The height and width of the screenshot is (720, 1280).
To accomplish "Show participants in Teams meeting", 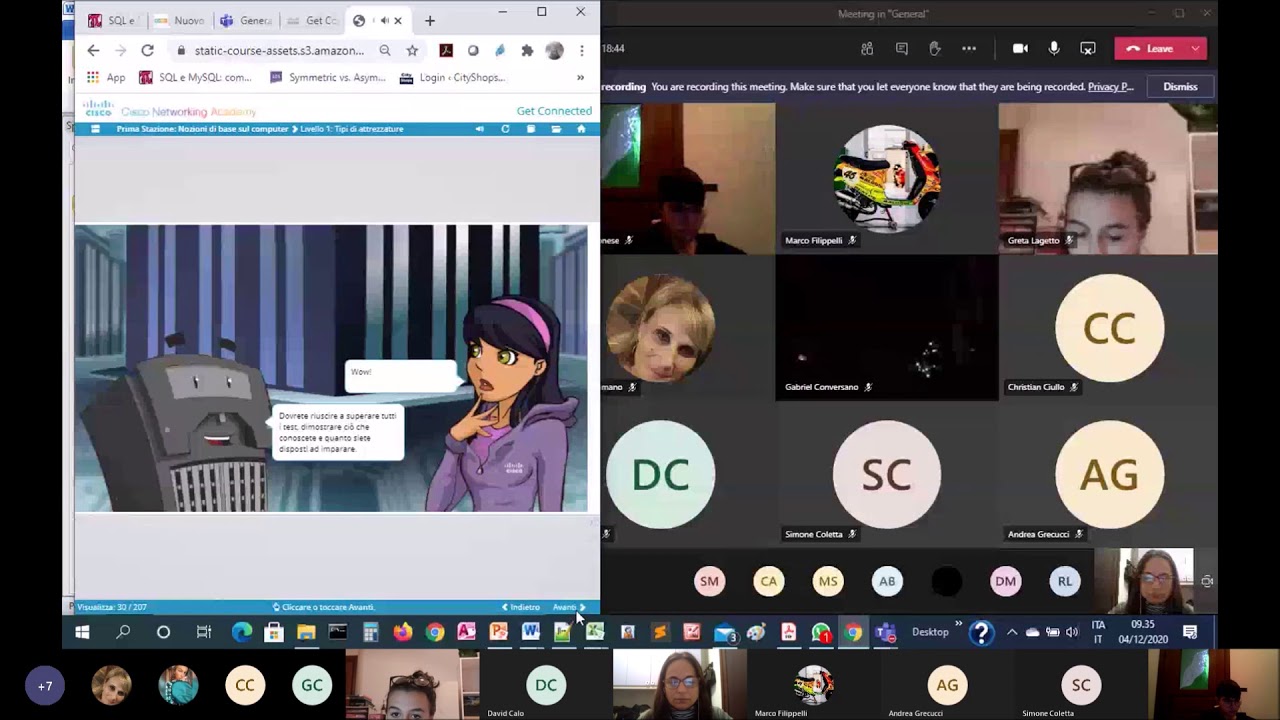I will coord(867,48).
